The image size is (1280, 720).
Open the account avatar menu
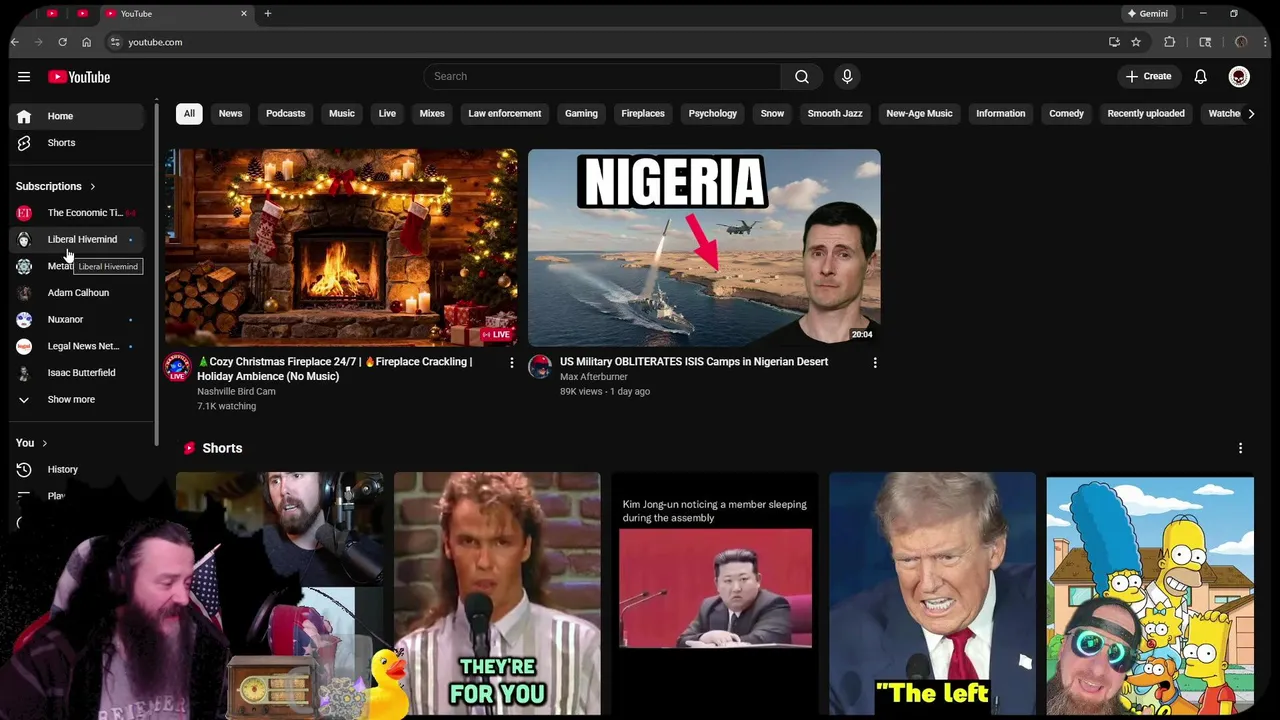pos(1239,77)
